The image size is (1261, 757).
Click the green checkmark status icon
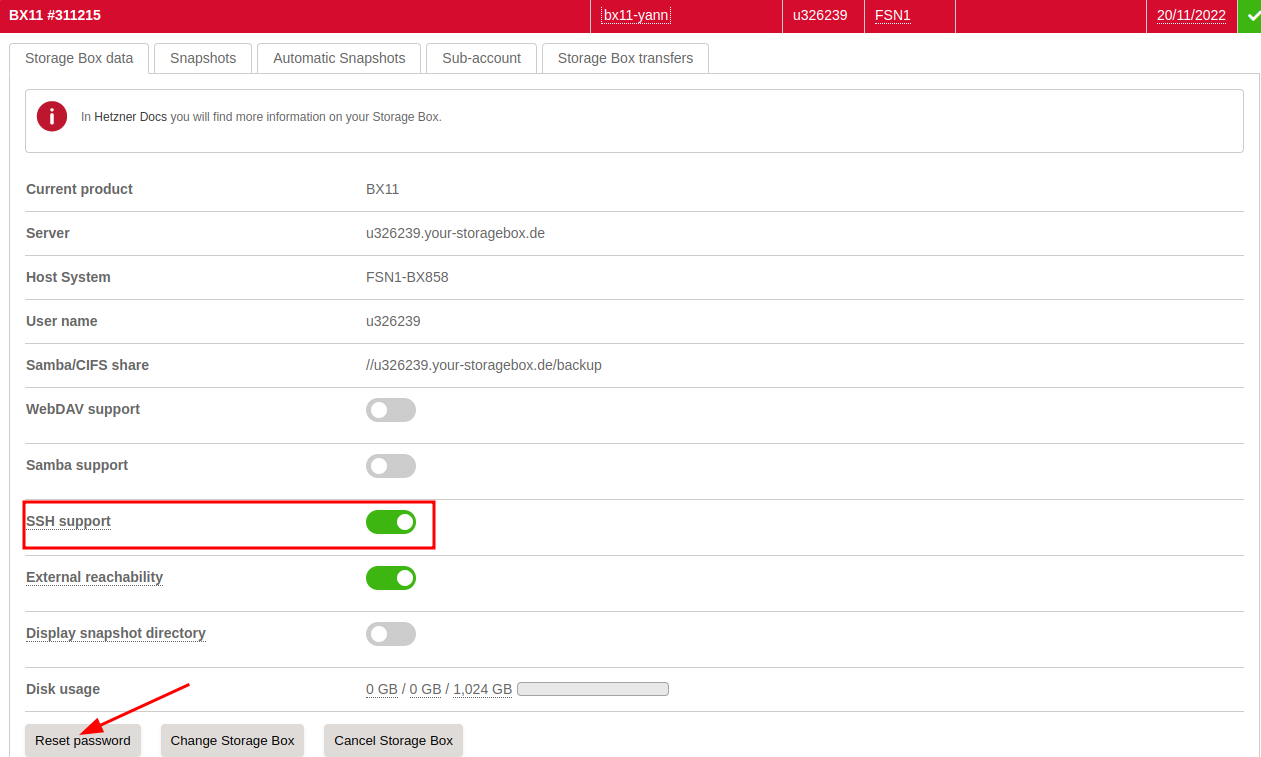[1249, 16]
